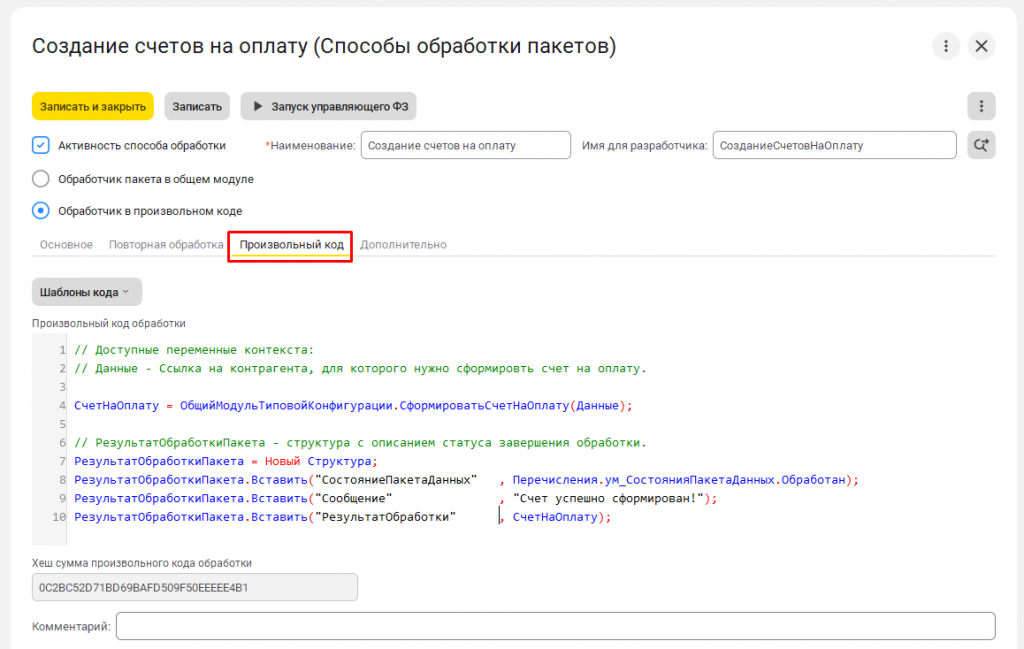
Task: Open the Повторная обработка tab
Action: pos(166,245)
